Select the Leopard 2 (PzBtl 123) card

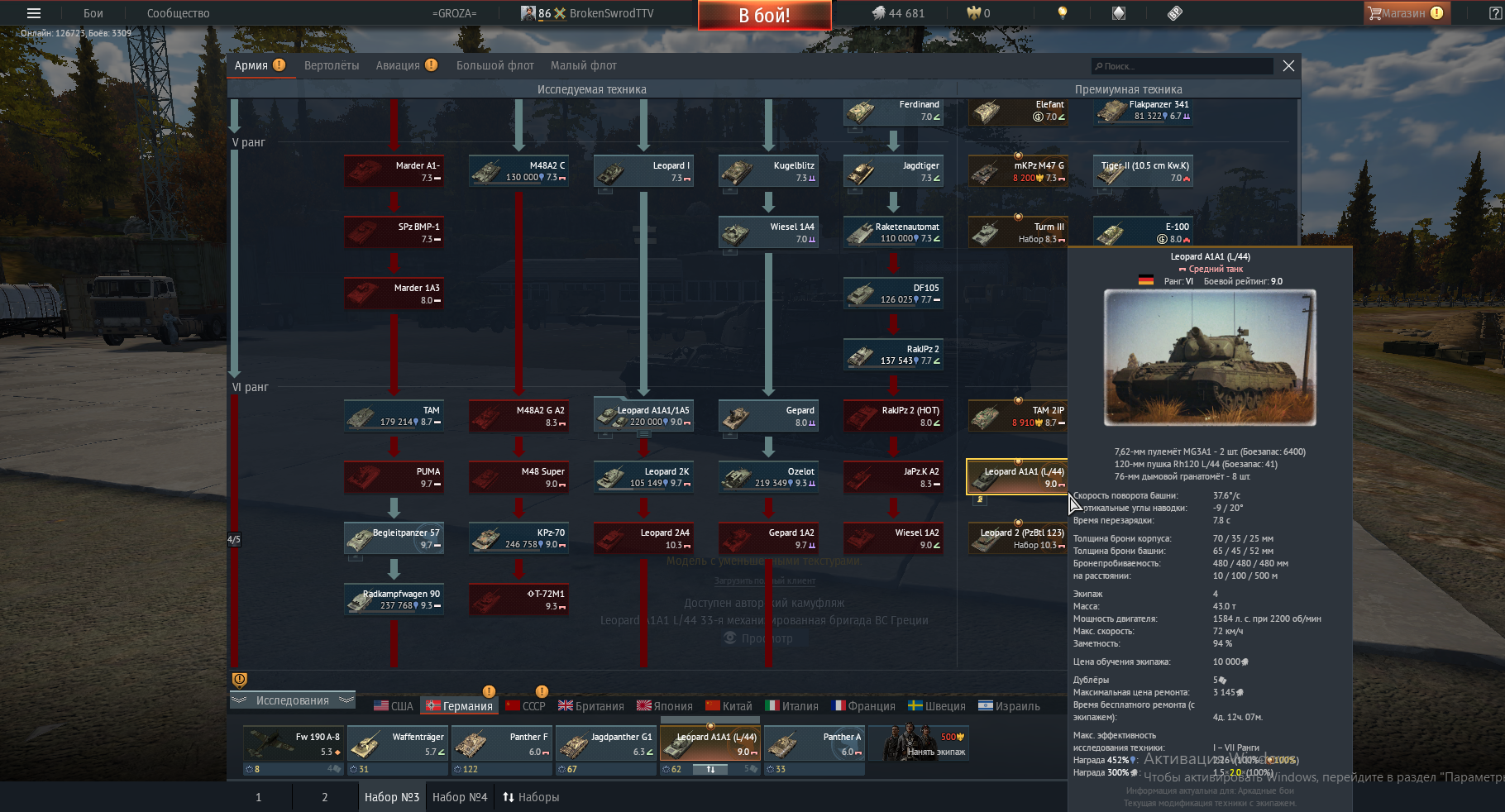point(1018,538)
